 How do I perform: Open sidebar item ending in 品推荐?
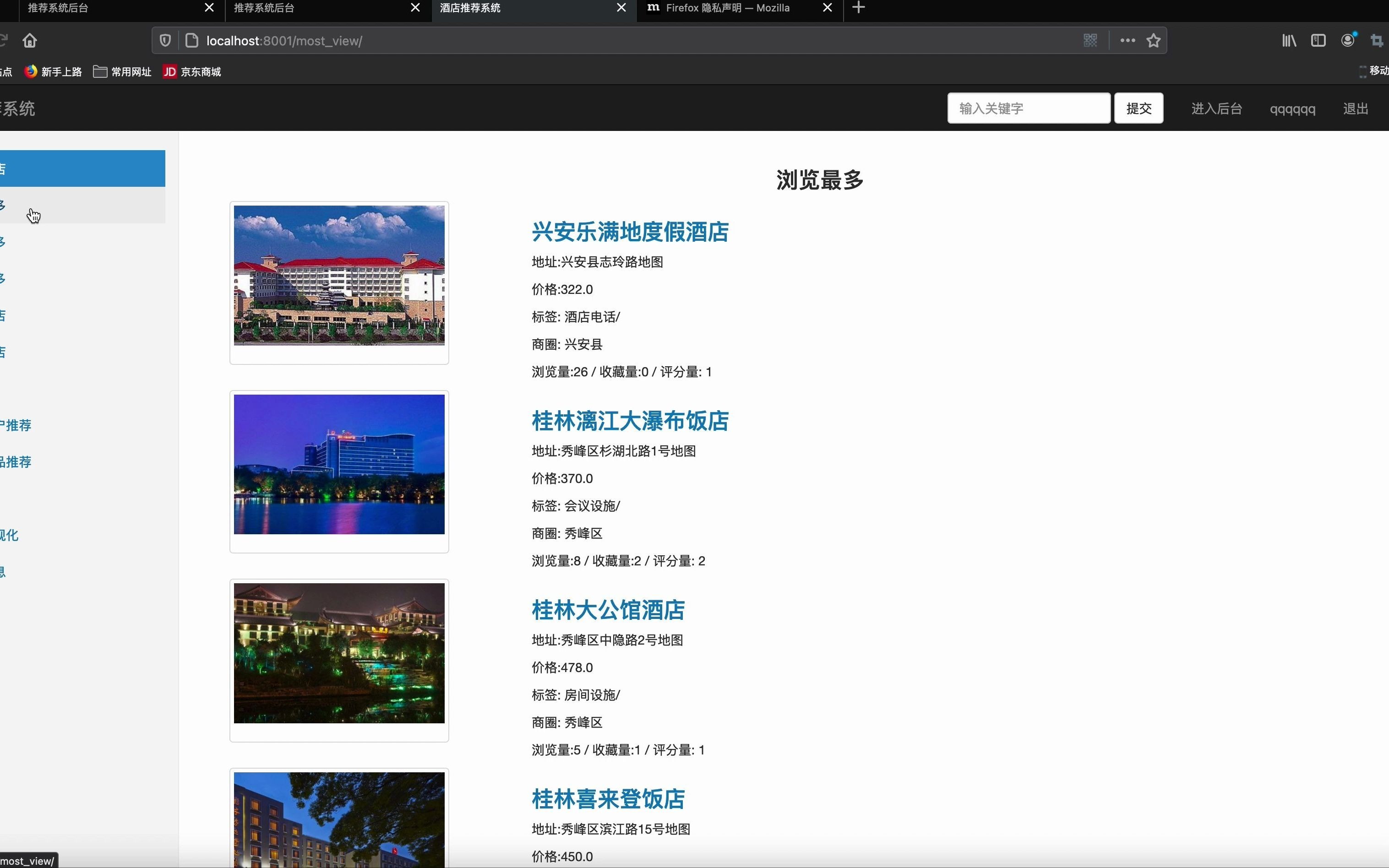[x=16, y=462]
